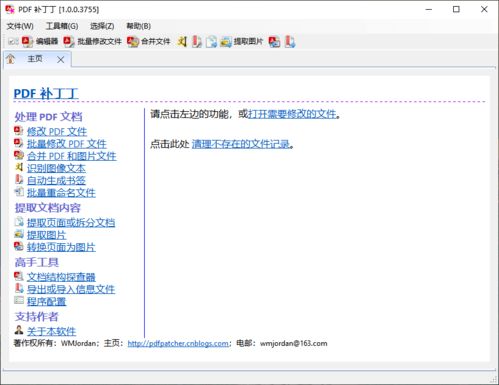The image size is (499, 385).
Task: Open the pdfpatcher.cnblogs.com homepage link
Action: coord(178,343)
